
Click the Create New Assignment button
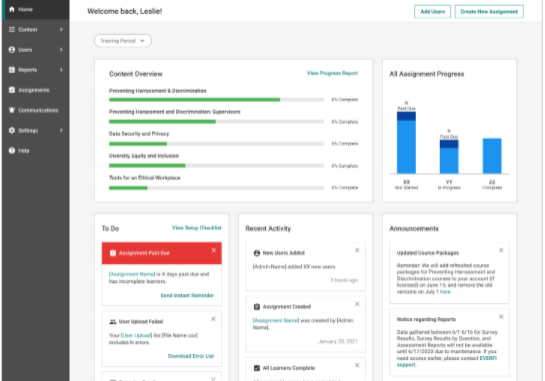[x=489, y=11]
